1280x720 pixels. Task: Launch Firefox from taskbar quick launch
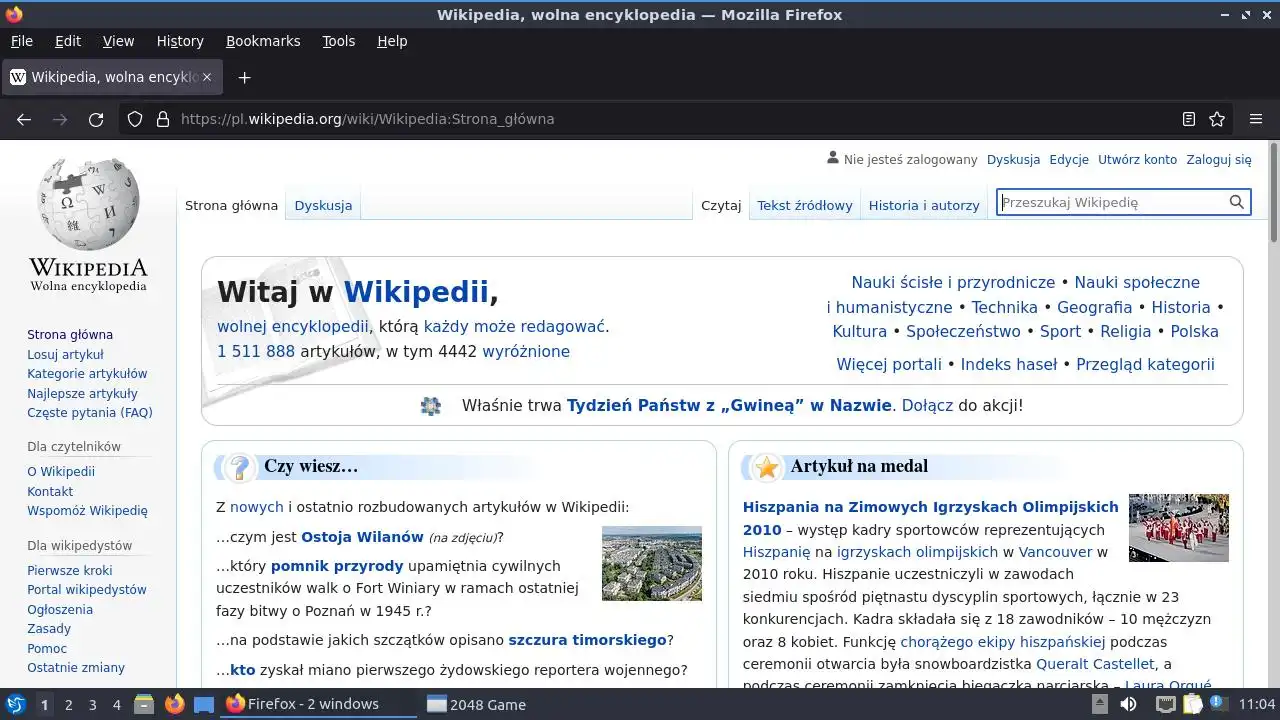[174, 704]
